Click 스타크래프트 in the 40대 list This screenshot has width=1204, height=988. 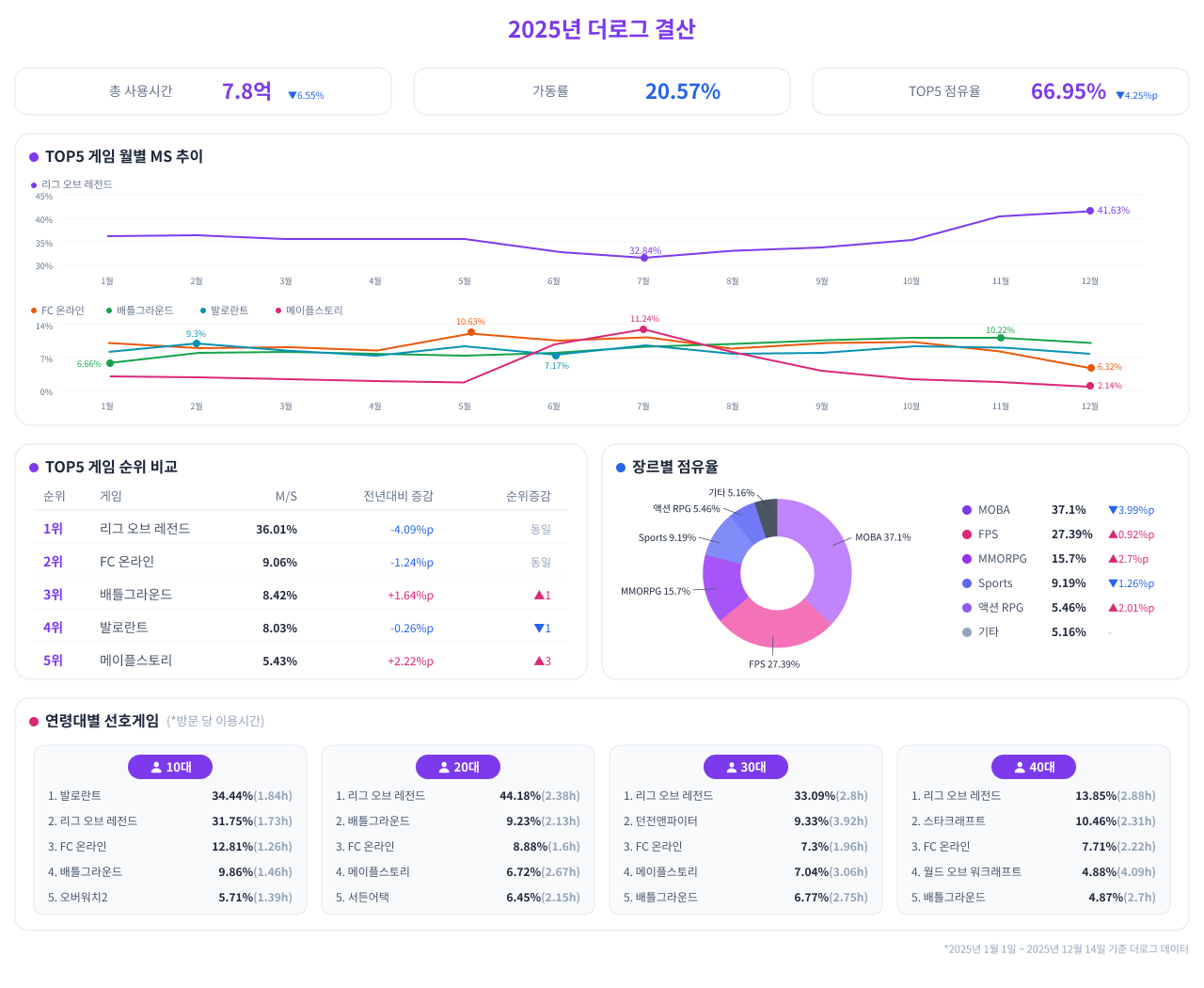click(954, 821)
